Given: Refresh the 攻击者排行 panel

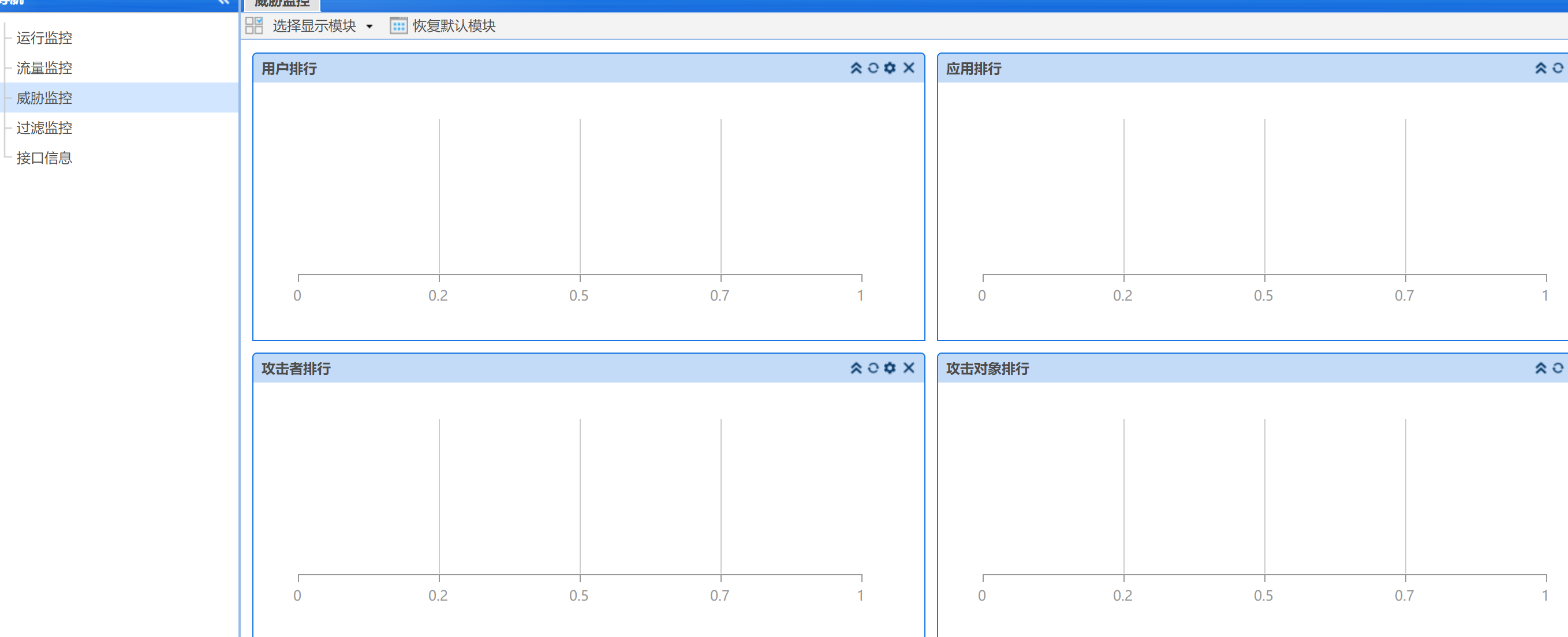Looking at the screenshot, I should coord(873,368).
